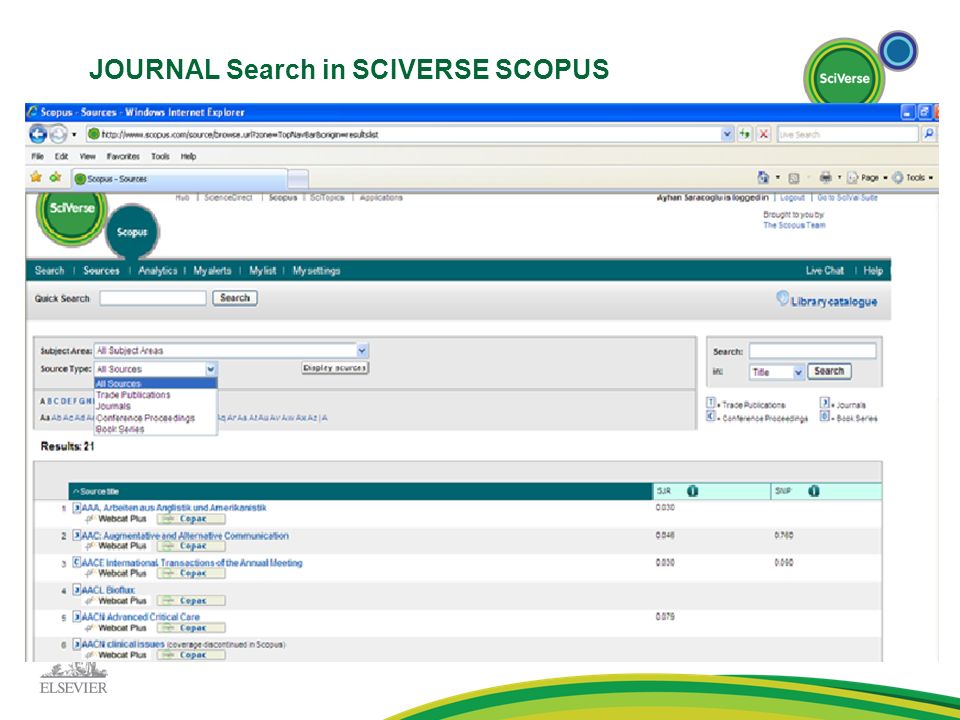Click the Tools gear in the command bar
960x720 pixels.
pos(898,178)
